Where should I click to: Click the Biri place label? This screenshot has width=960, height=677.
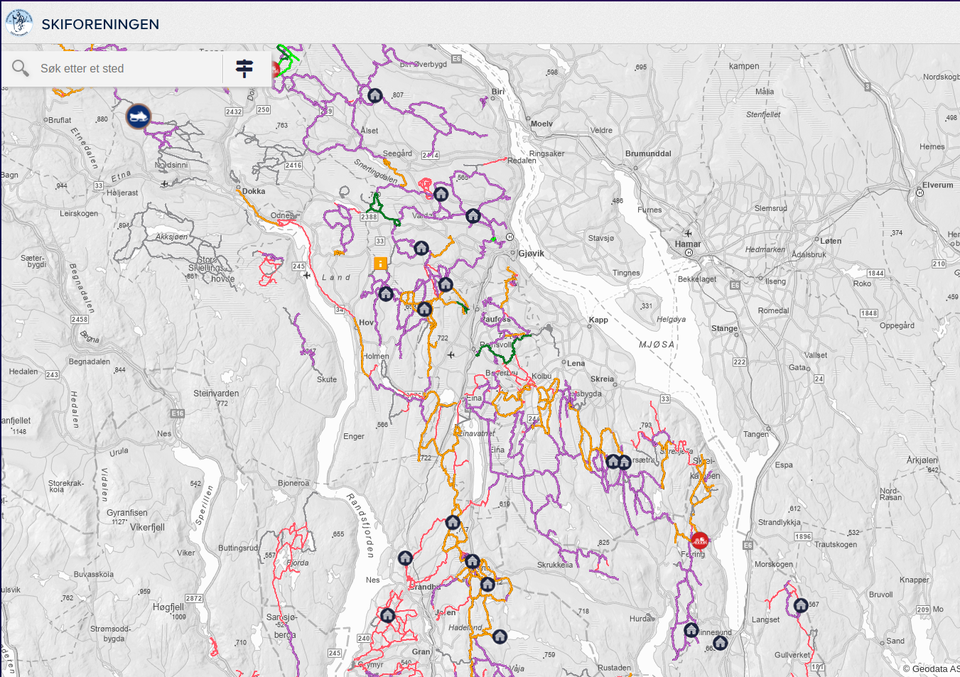click(x=498, y=92)
